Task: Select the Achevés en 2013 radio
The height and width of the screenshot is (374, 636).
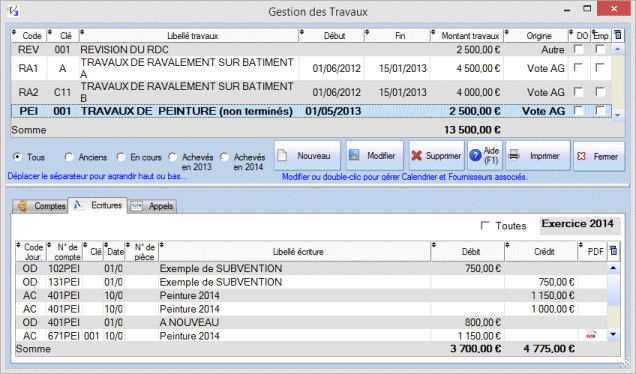Action: click(x=173, y=157)
